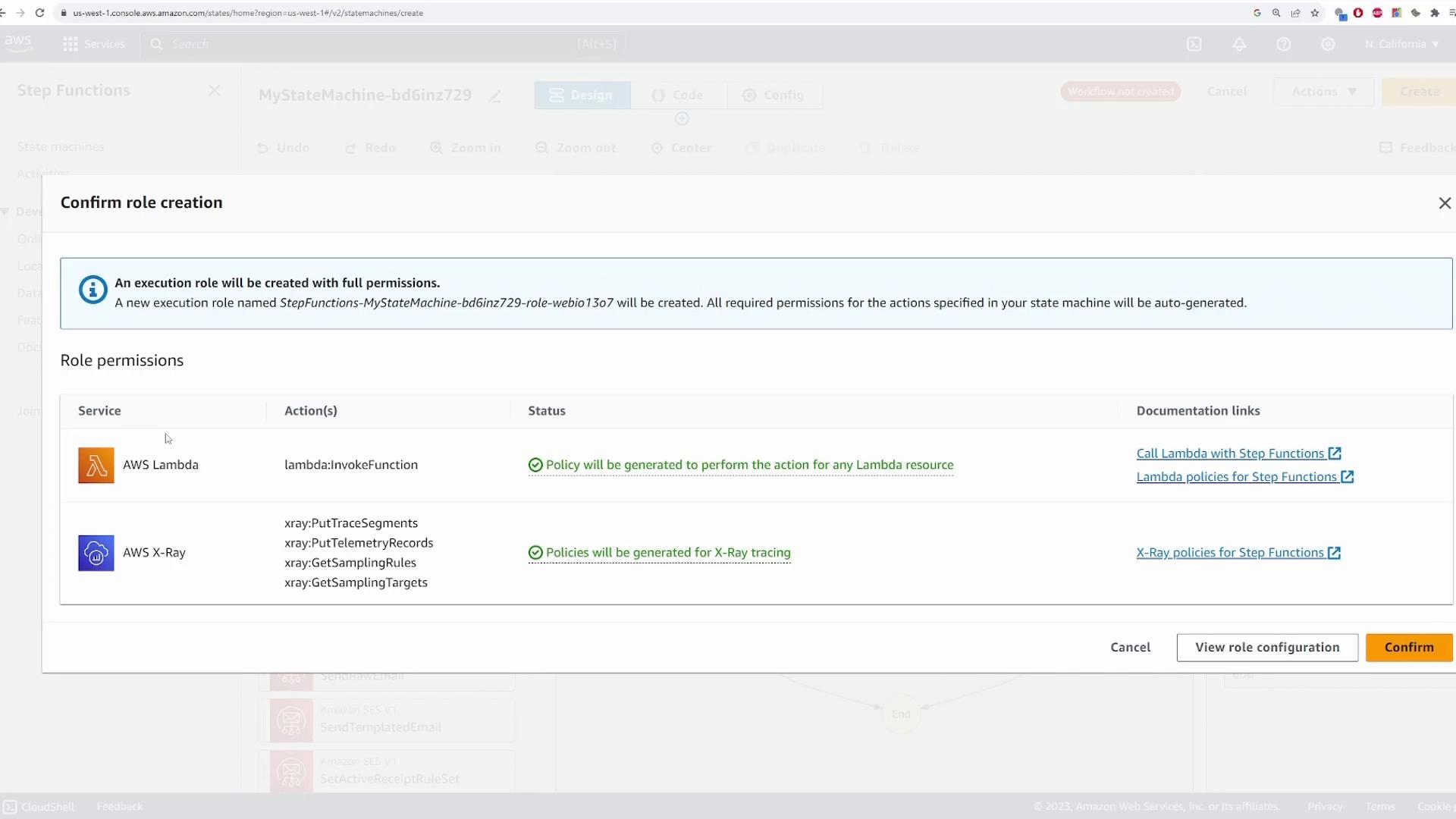Close the Step Functions side panel

coord(215,90)
